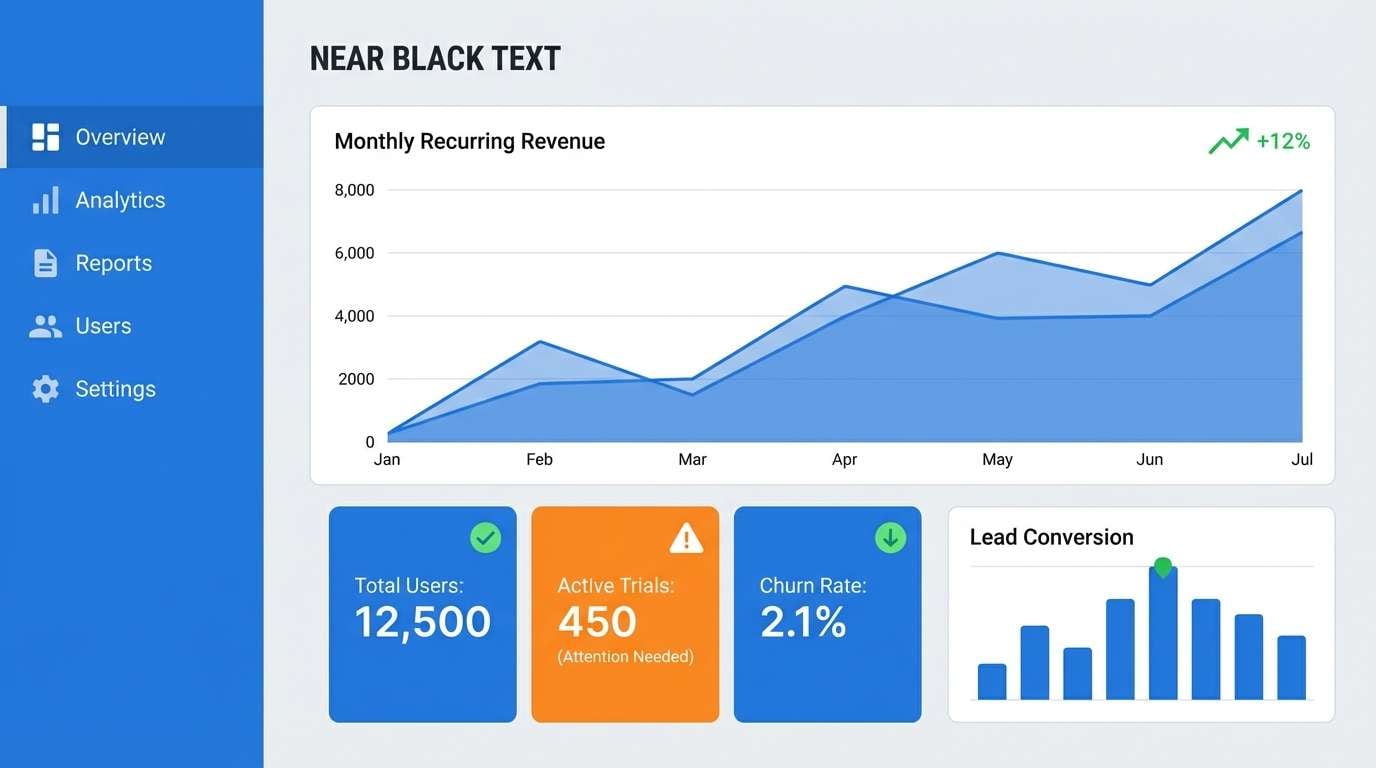Select the Overview dashboard icon
Viewport: 1376px width, 768px height.
coord(45,136)
